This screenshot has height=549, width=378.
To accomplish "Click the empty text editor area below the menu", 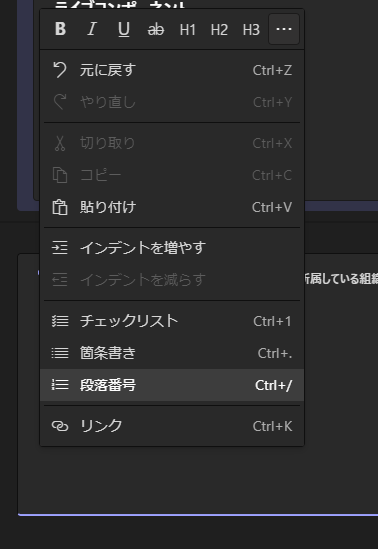I will coord(198,480).
